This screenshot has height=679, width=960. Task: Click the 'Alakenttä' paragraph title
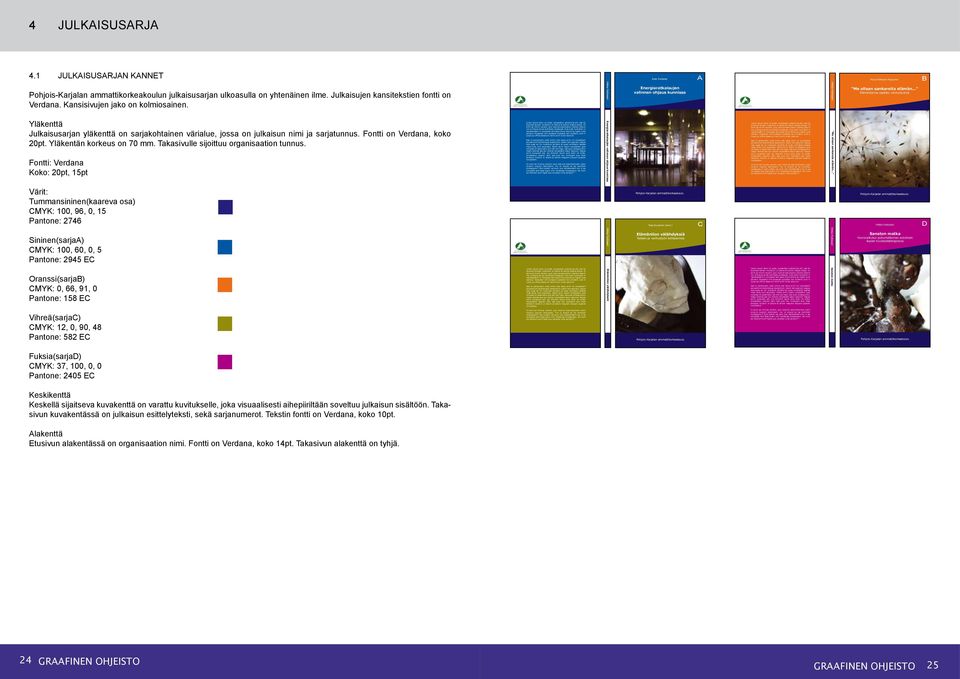point(46,434)
